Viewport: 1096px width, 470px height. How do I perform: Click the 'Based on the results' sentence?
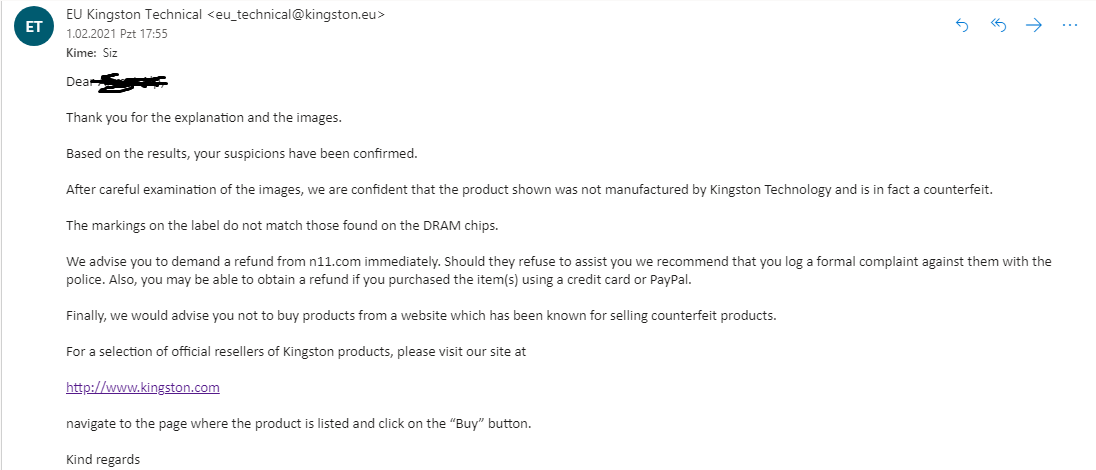[x=241, y=154]
